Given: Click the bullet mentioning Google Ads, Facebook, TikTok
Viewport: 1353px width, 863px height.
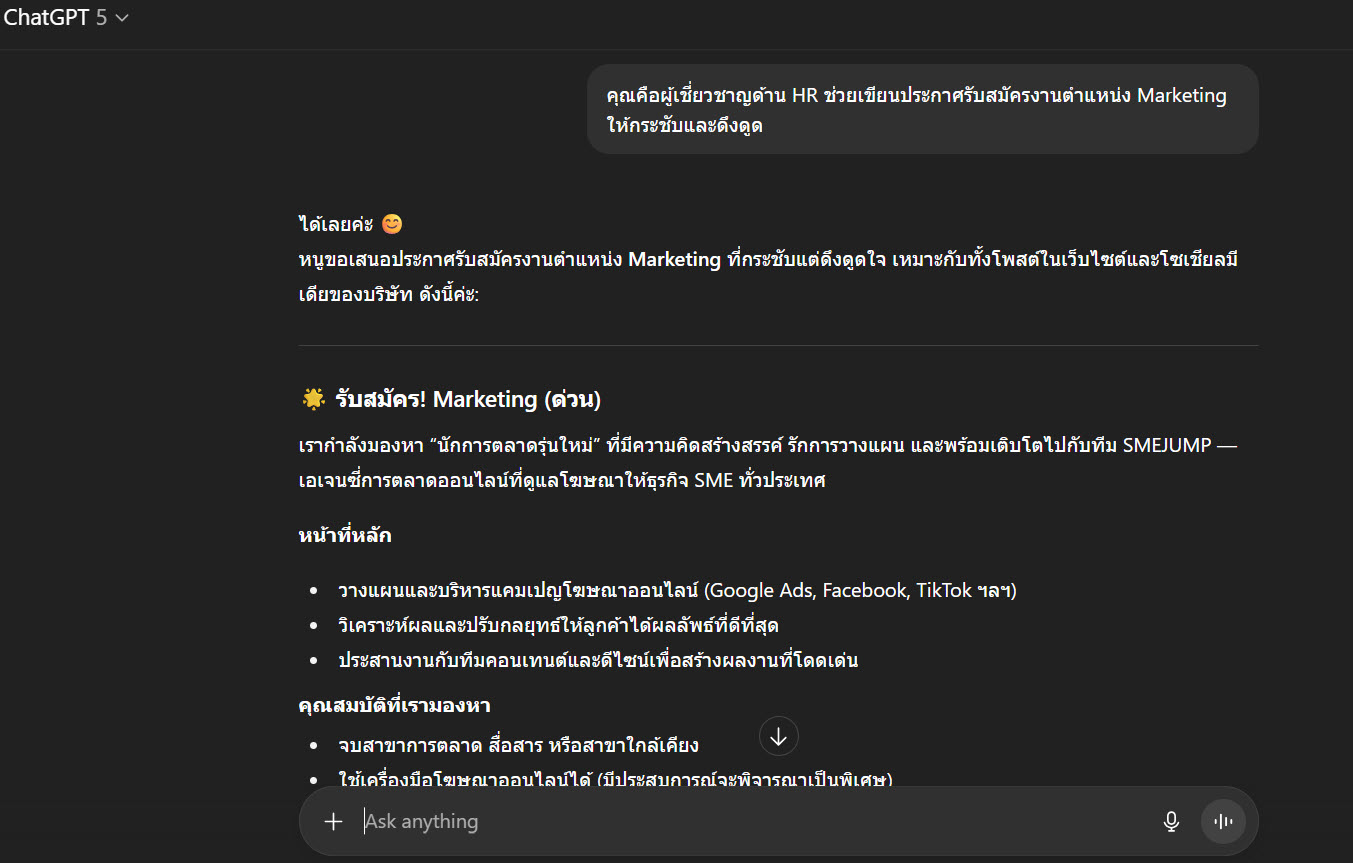Looking at the screenshot, I should 677,590.
